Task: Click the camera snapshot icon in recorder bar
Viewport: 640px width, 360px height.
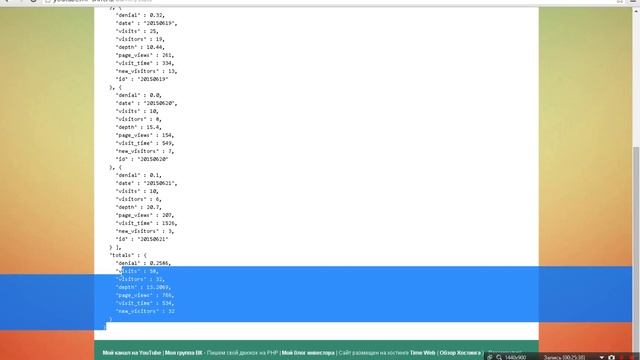Action: [x=611, y=357]
